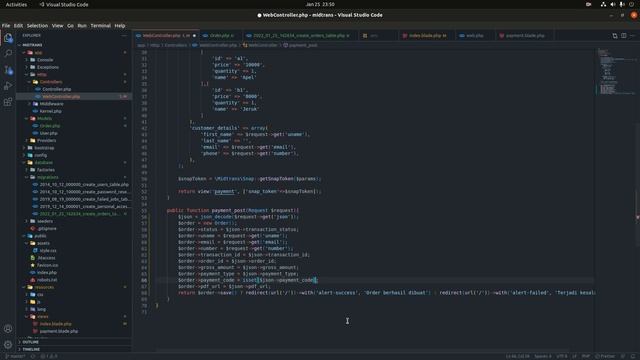Open 2014_10_12_000000_create_users_table.php migration

84,184
